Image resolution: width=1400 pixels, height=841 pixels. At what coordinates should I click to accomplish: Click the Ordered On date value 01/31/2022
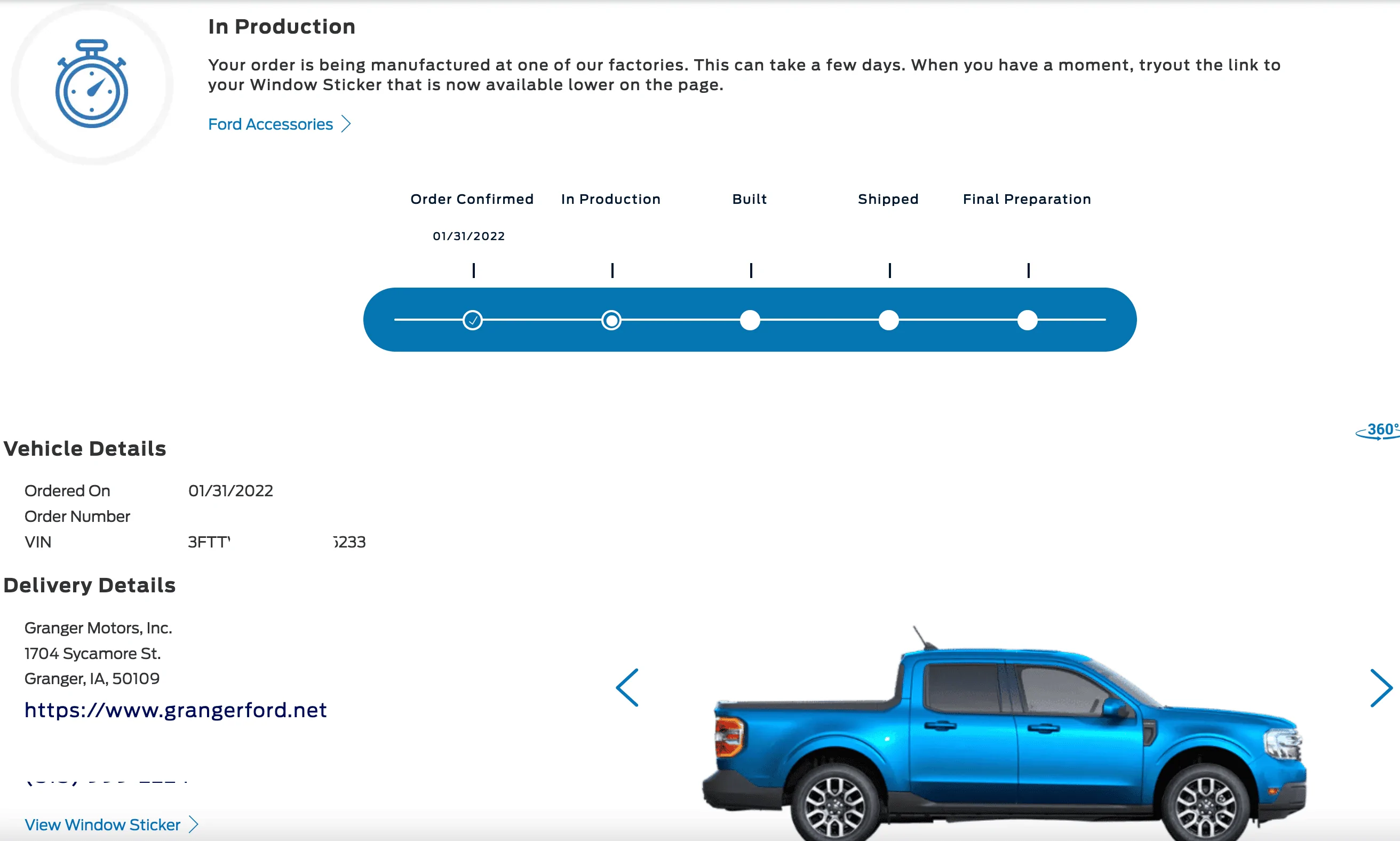[230, 491]
